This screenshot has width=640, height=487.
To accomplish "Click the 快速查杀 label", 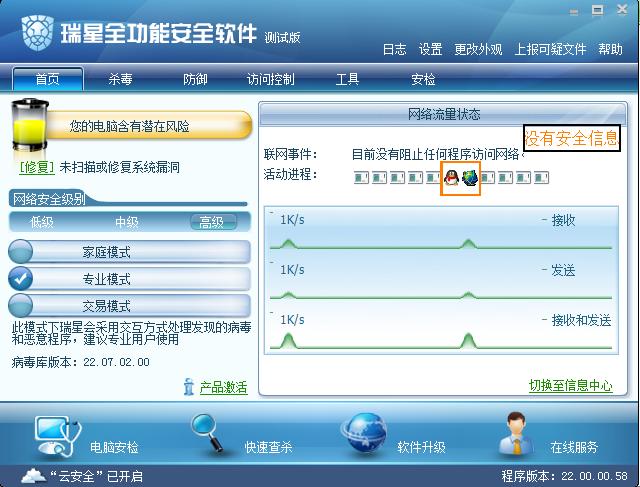I will point(268,447).
